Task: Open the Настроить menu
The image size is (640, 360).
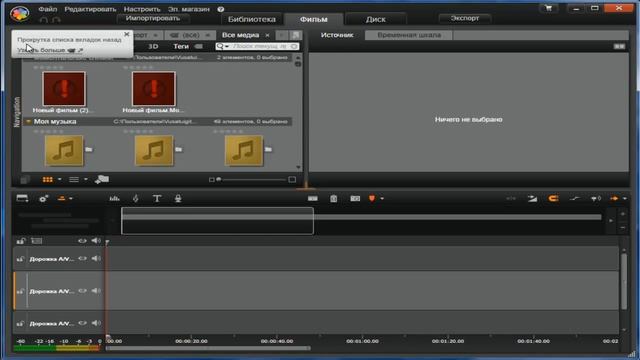Action: pyautogui.click(x=142, y=9)
